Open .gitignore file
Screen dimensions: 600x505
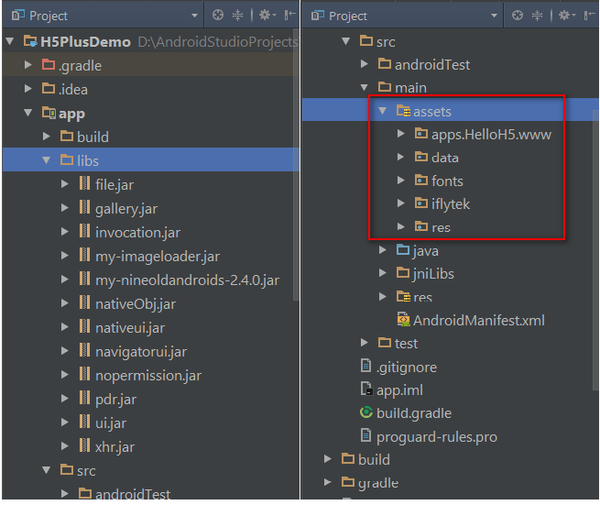[406, 367]
